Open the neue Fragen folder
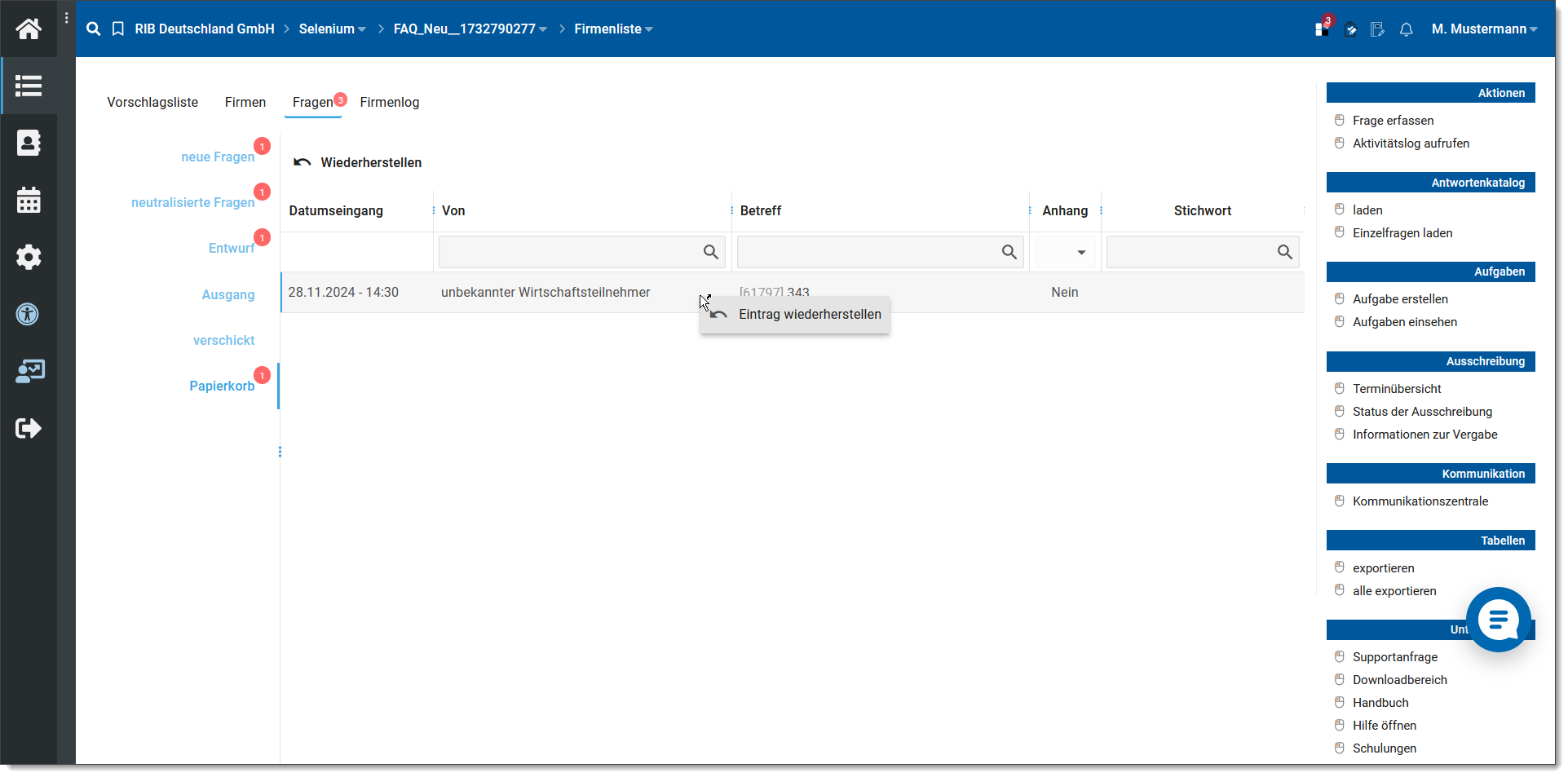The height and width of the screenshot is (777, 1568). [x=218, y=157]
